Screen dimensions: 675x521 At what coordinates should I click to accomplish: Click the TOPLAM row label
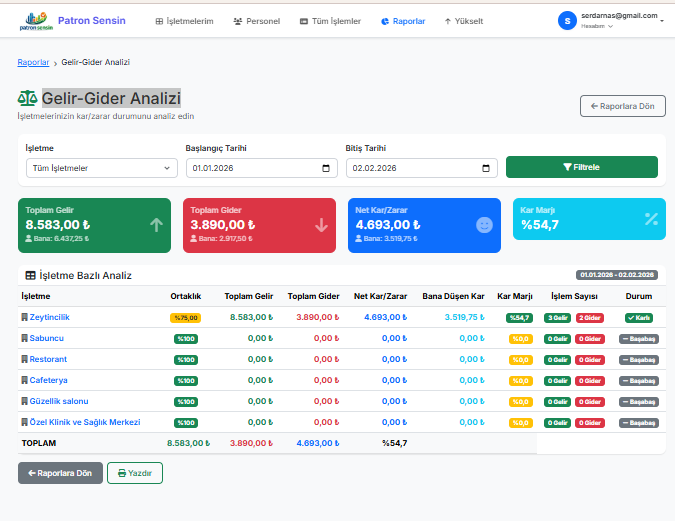click(39, 443)
